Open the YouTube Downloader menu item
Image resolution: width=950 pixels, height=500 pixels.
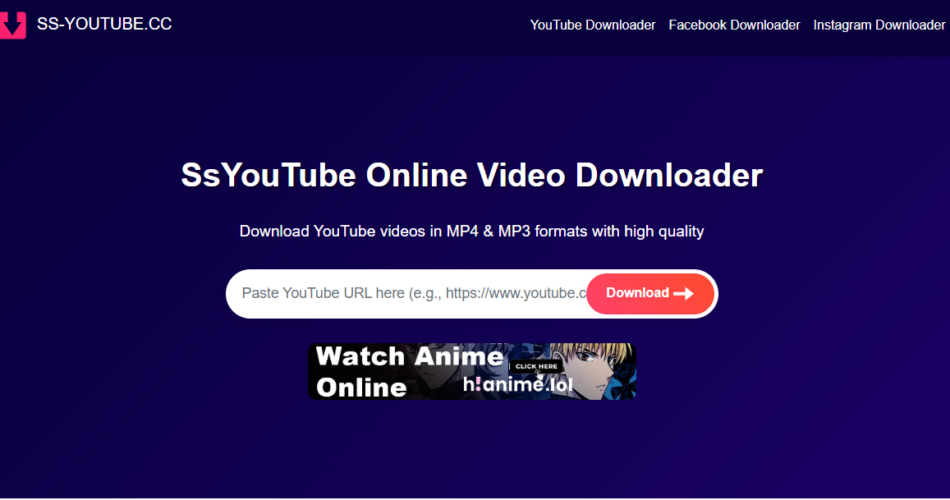pos(592,25)
